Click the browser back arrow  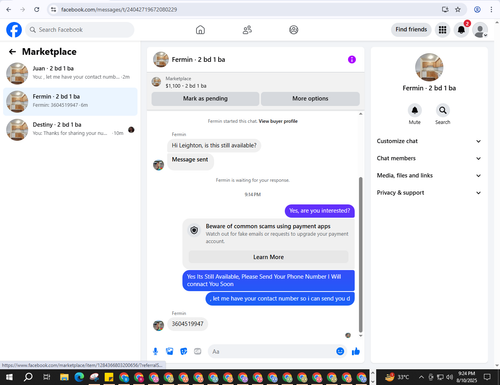[9, 10]
